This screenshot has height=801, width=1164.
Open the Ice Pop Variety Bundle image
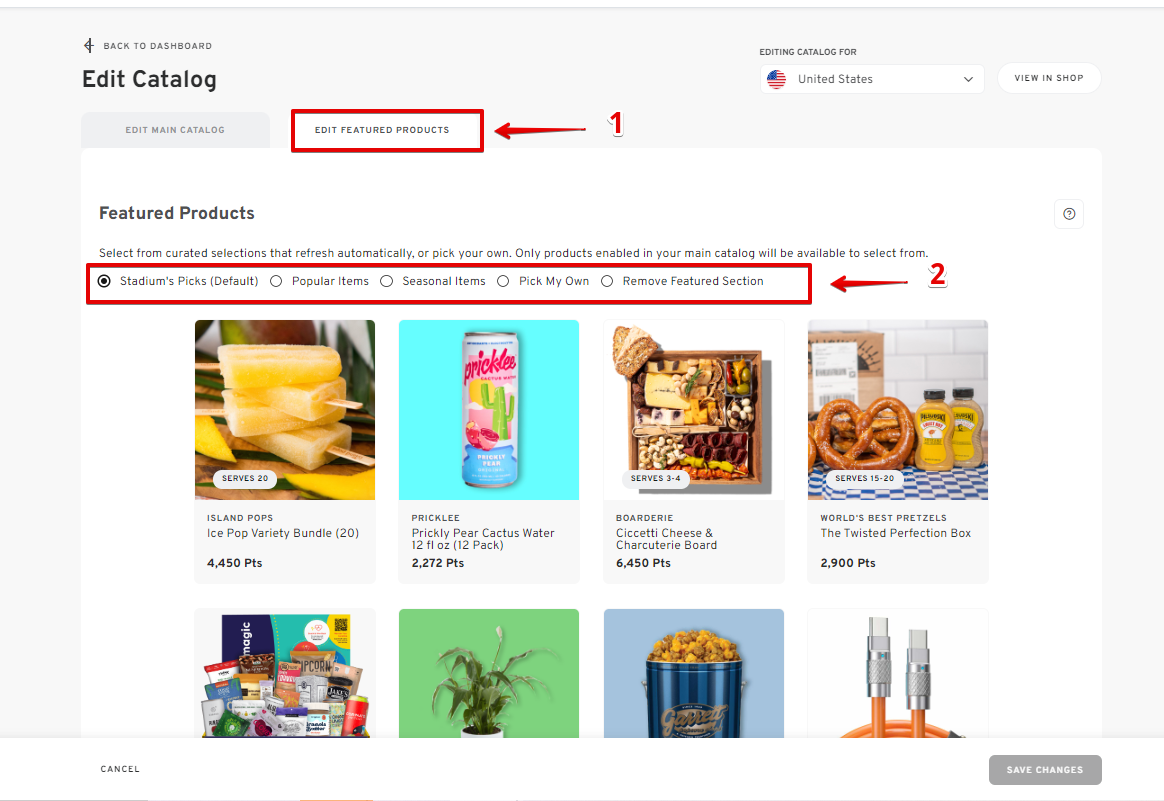click(285, 410)
